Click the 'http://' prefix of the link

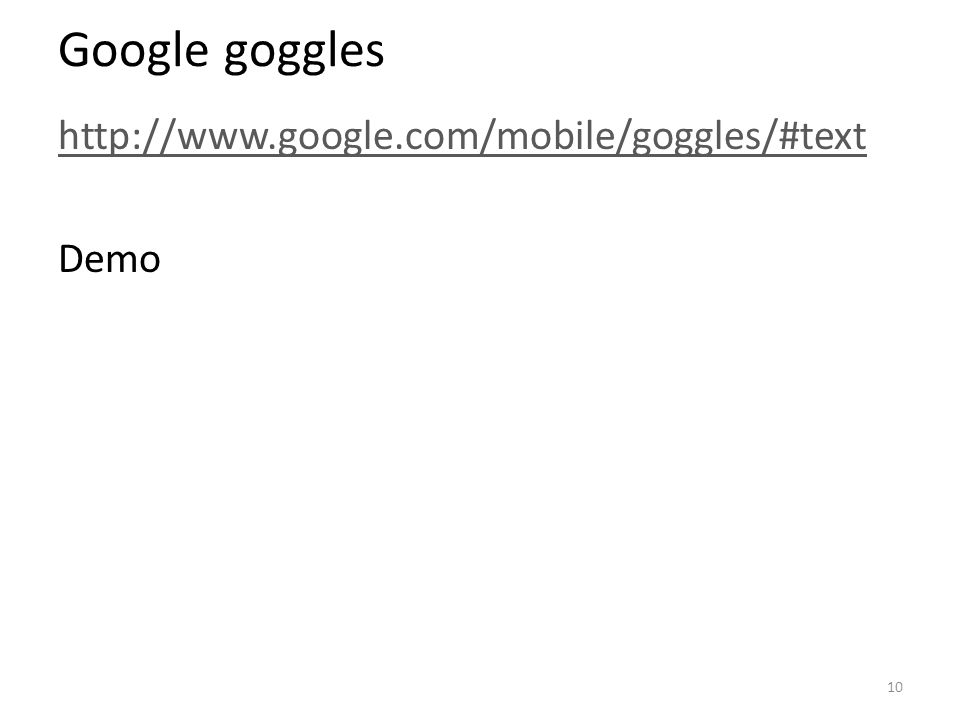pos(117,136)
